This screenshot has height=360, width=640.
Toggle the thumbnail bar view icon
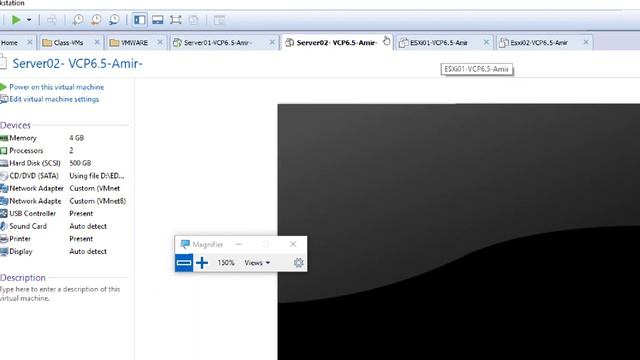coord(158,20)
